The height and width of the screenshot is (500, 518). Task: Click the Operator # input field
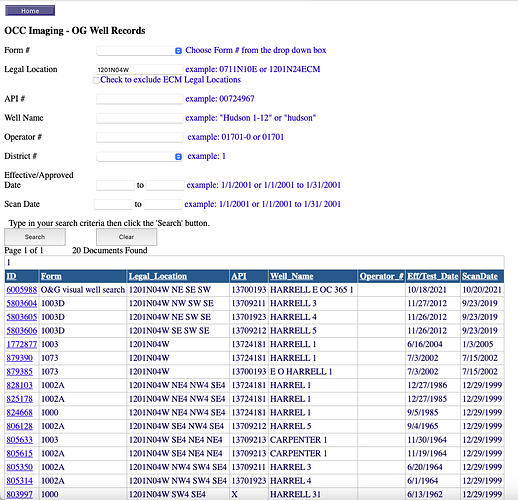[x=139, y=137]
